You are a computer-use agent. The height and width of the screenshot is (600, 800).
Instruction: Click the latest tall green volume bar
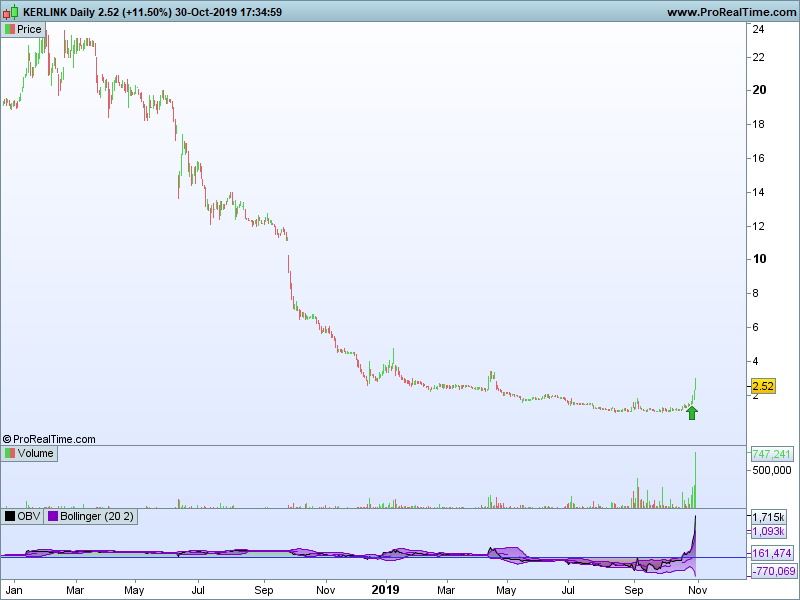tap(695, 480)
